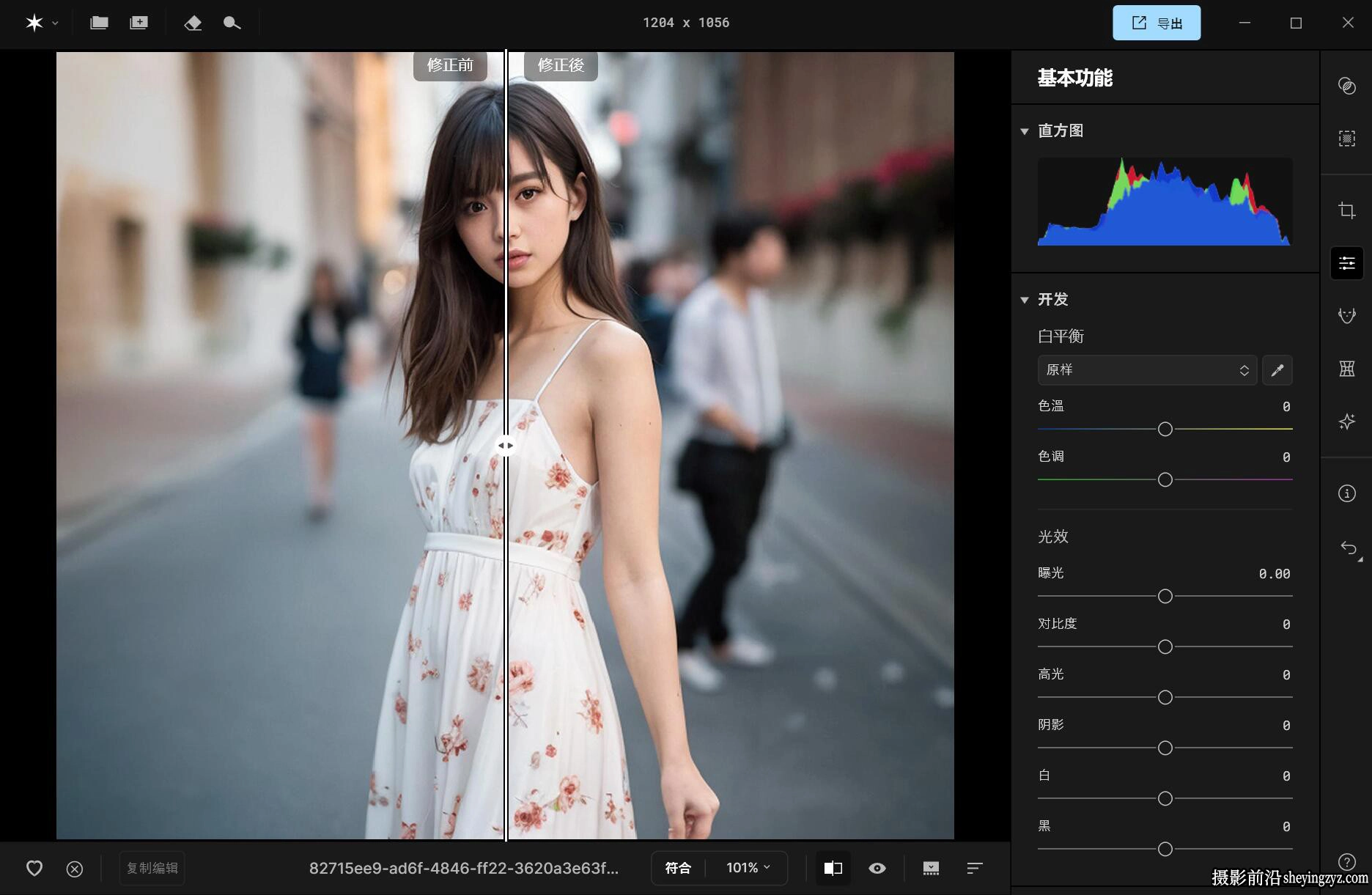The image size is (1372, 895).
Task: Open the help question mark icon
Action: [1346, 861]
